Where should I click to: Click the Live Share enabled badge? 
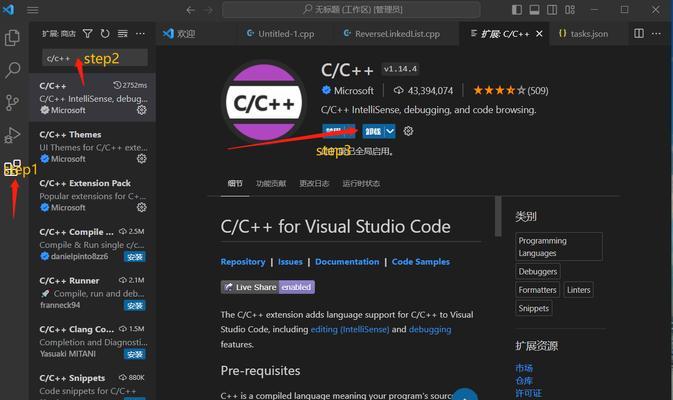point(268,287)
